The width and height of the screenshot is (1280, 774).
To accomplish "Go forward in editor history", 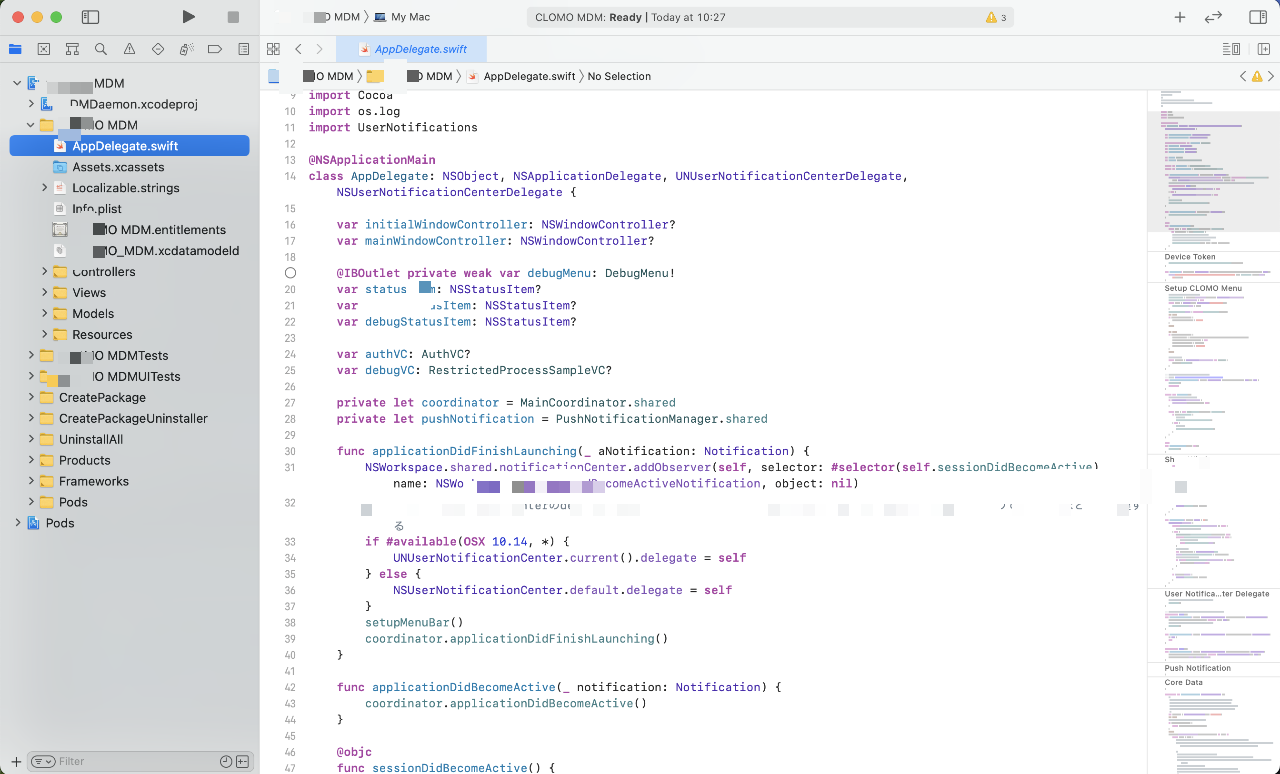I will coord(319,49).
